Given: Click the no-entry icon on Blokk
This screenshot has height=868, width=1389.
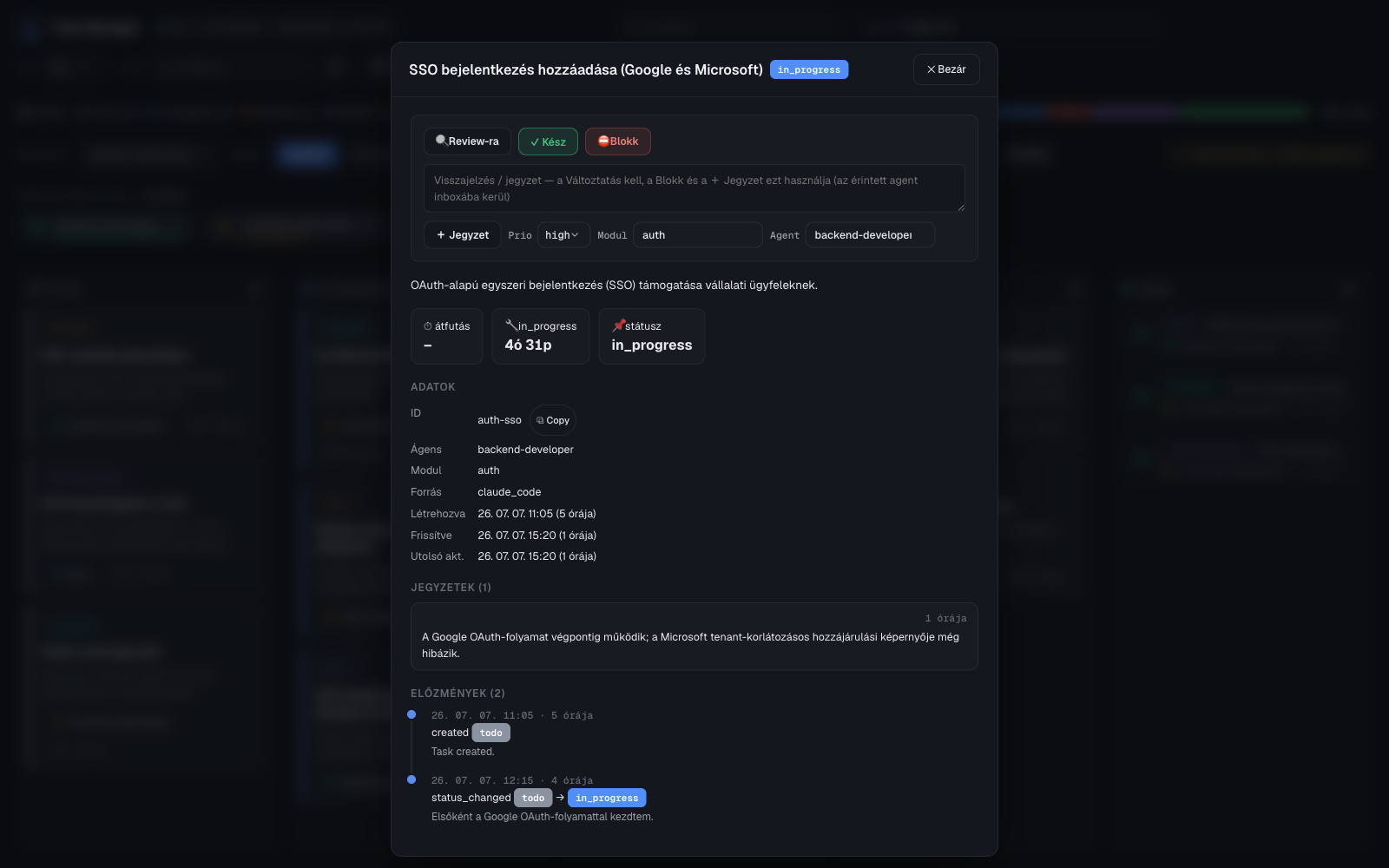Looking at the screenshot, I should pyautogui.click(x=603, y=141).
